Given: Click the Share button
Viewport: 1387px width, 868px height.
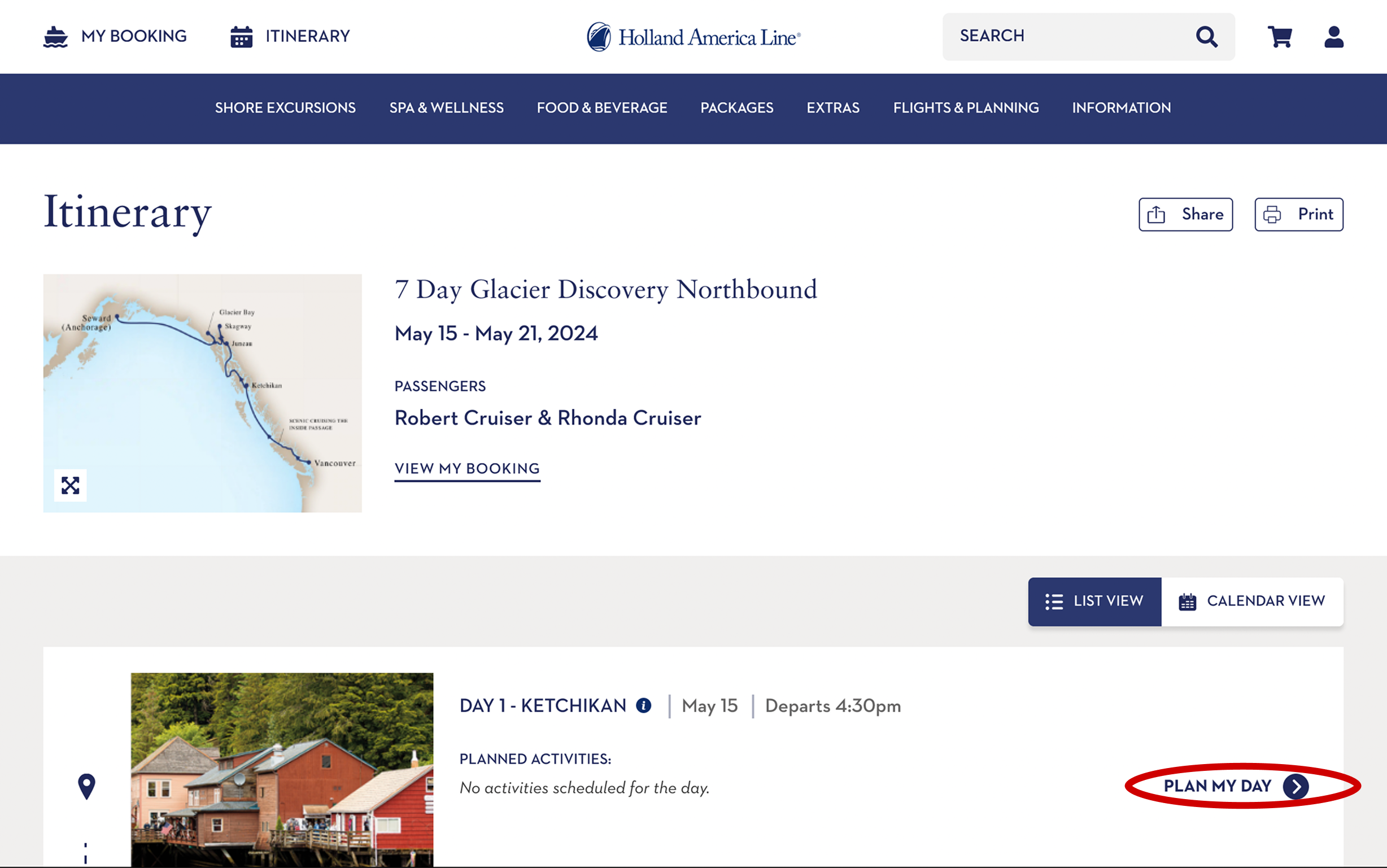Looking at the screenshot, I should pos(1185,214).
